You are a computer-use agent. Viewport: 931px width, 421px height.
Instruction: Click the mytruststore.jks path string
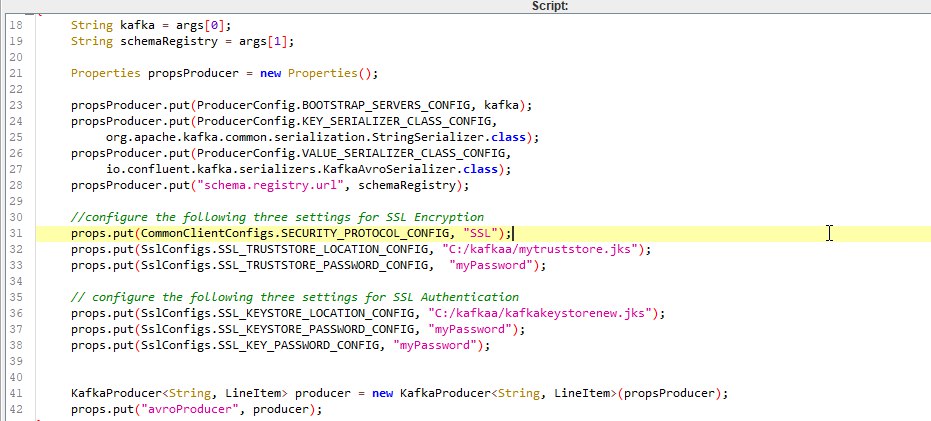click(x=540, y=249)
